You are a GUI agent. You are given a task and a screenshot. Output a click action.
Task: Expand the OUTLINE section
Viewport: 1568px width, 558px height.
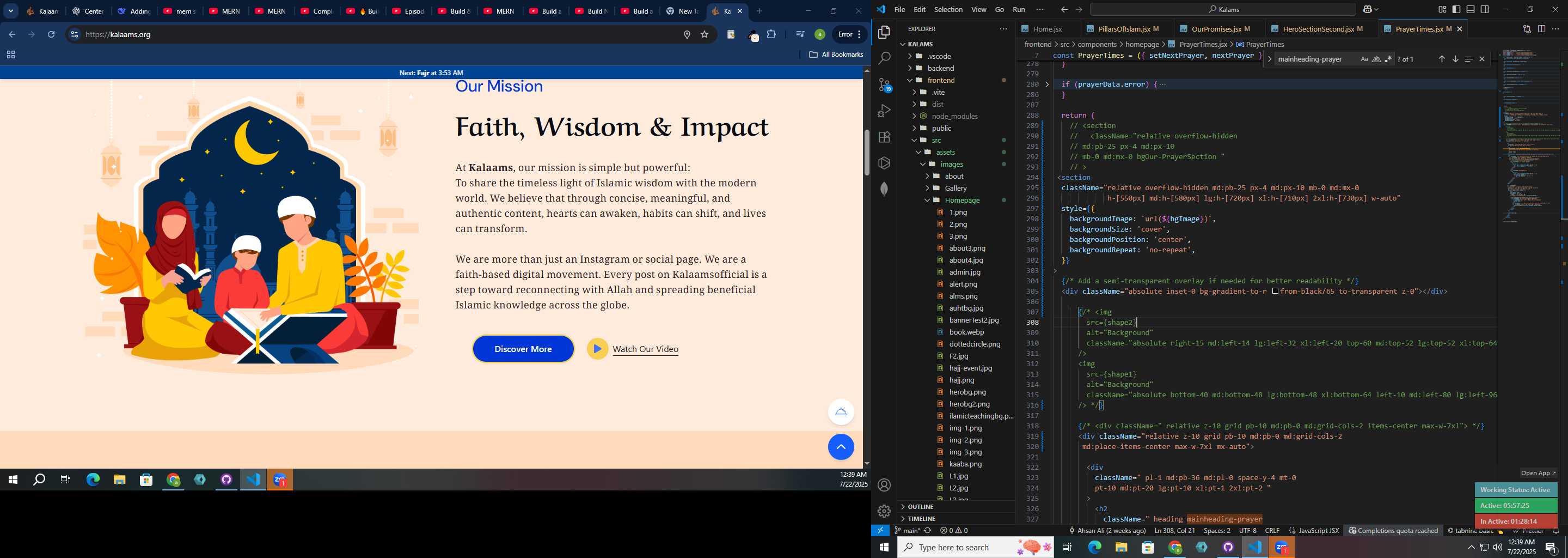coord(956,507)
